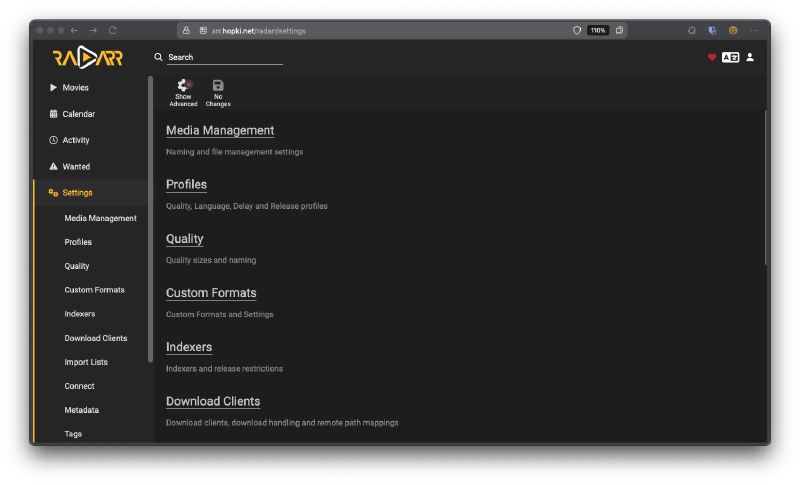Go to Calendar in the sidebar

(78, 114)
